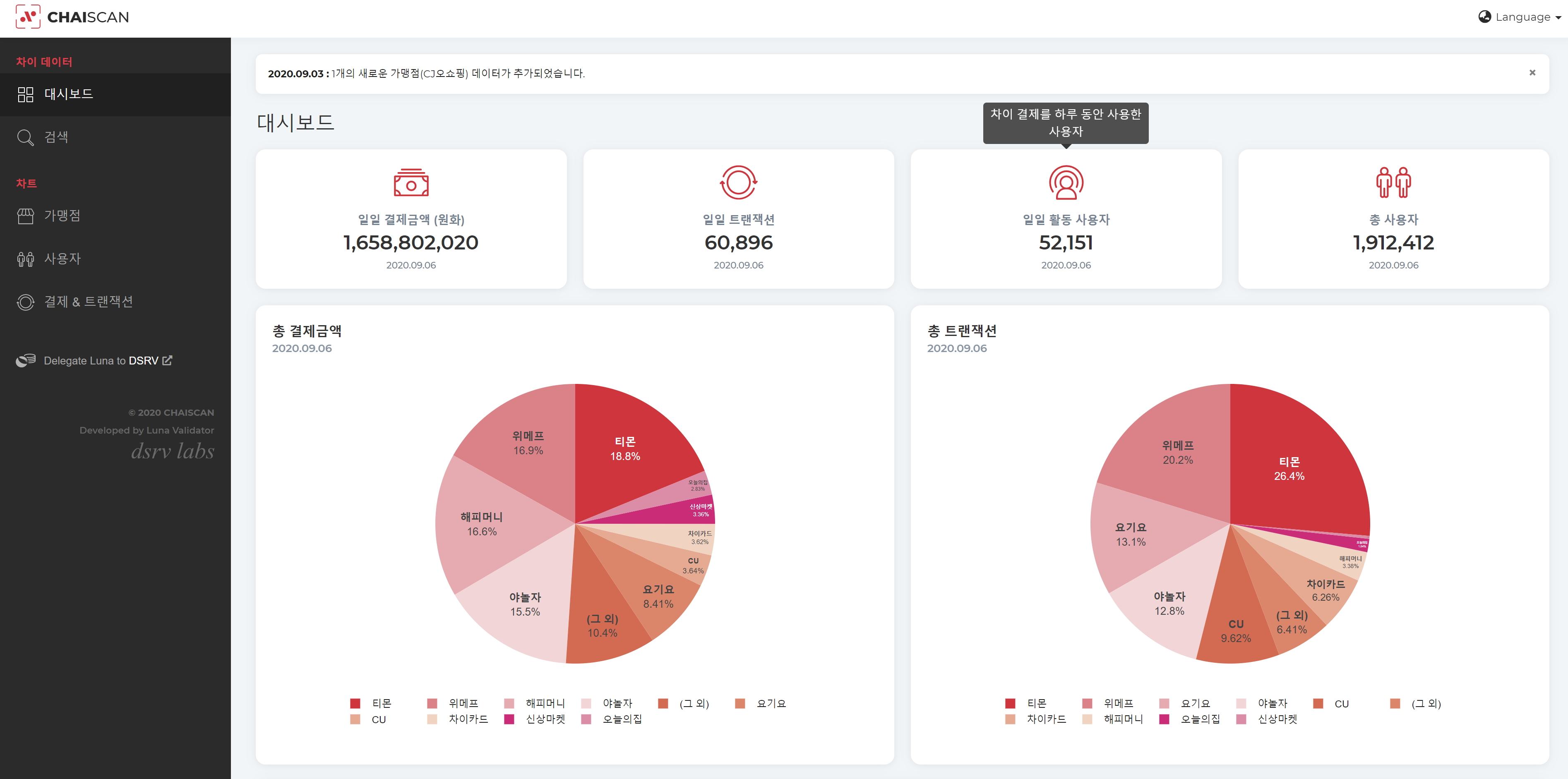Toggle 해피머니 legend entry in 총 트랜잭션

1113,719
